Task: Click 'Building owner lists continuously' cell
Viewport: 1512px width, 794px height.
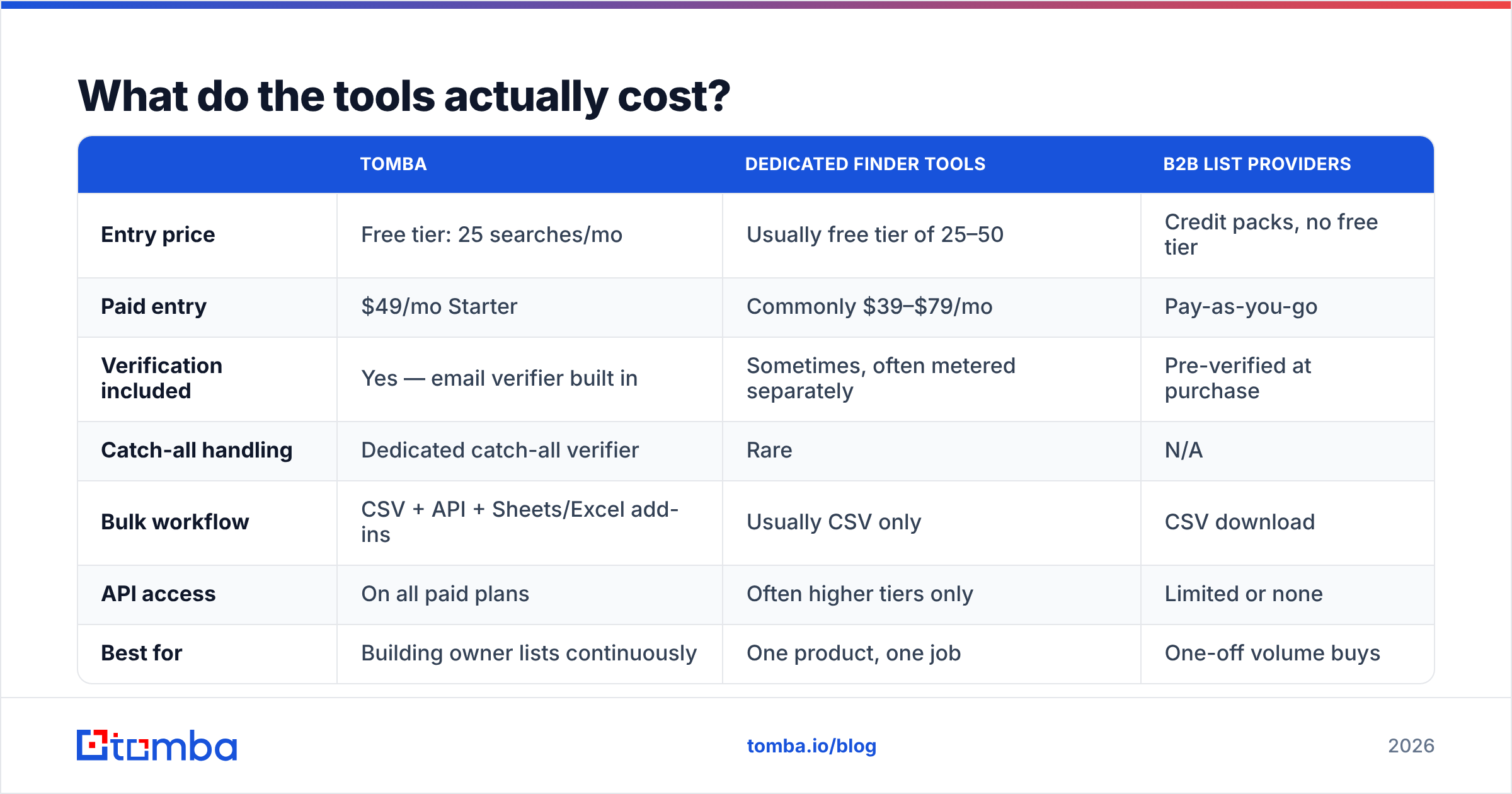Action: pyautogui.click(x=529, y=653)
